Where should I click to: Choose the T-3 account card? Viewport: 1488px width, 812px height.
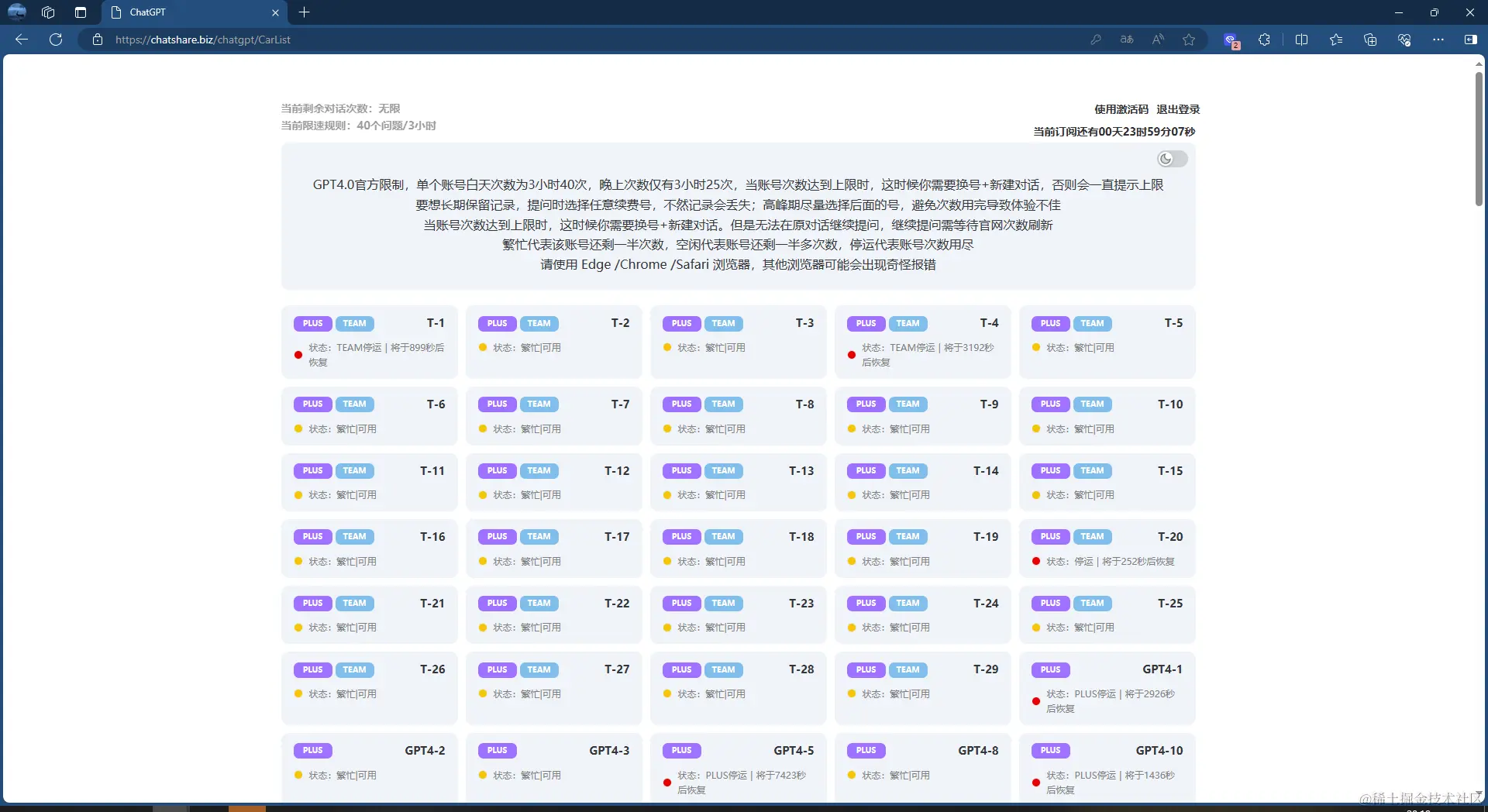(739, 342)
